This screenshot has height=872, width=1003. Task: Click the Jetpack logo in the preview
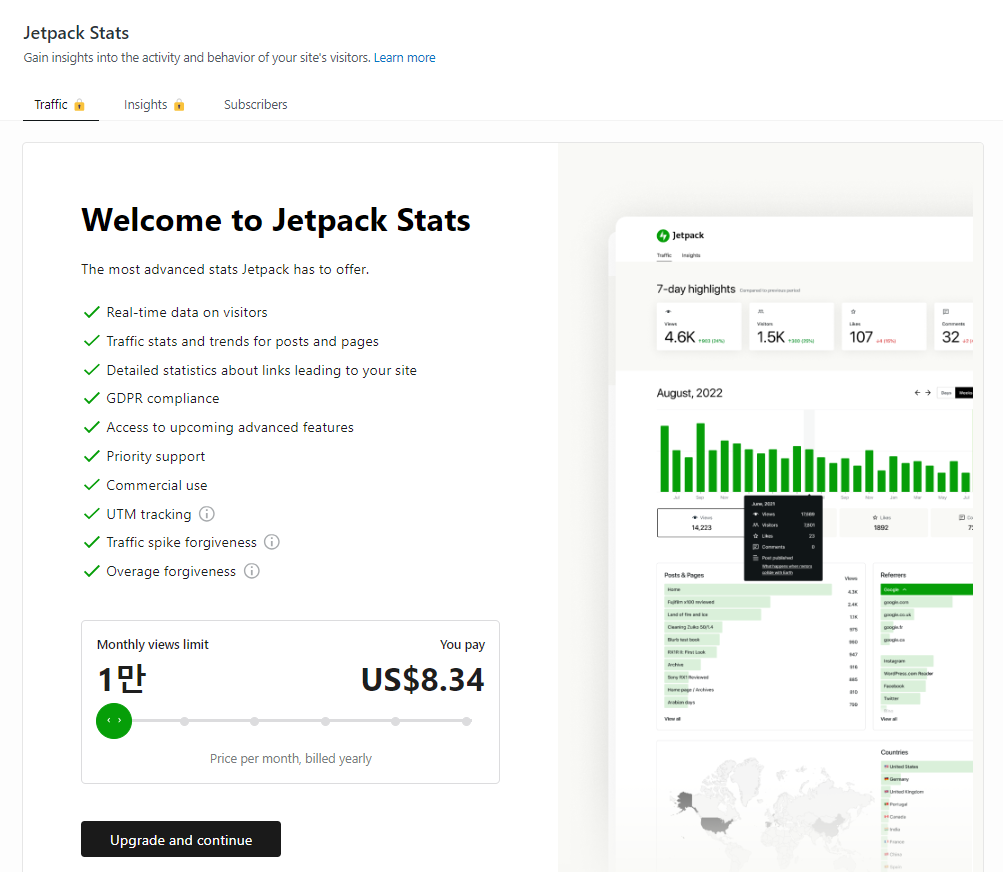(x=681, y=235)
